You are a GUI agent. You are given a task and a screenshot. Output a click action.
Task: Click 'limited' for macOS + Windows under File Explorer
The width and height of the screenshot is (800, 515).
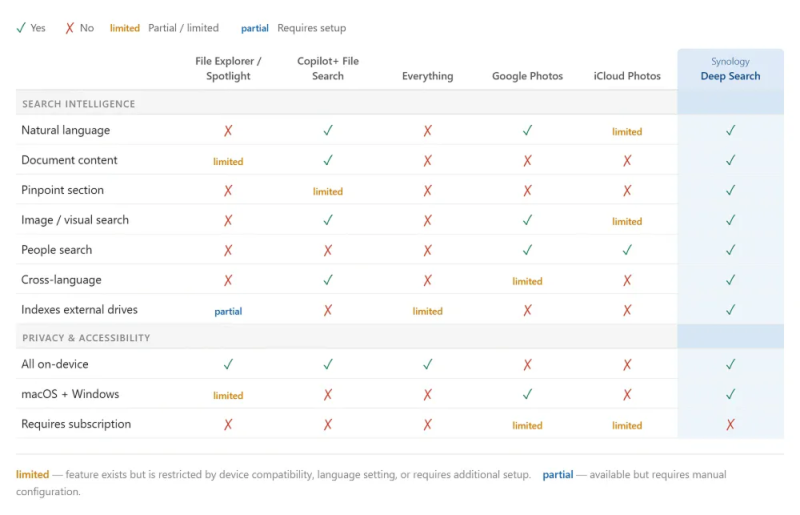pos(228,396)
